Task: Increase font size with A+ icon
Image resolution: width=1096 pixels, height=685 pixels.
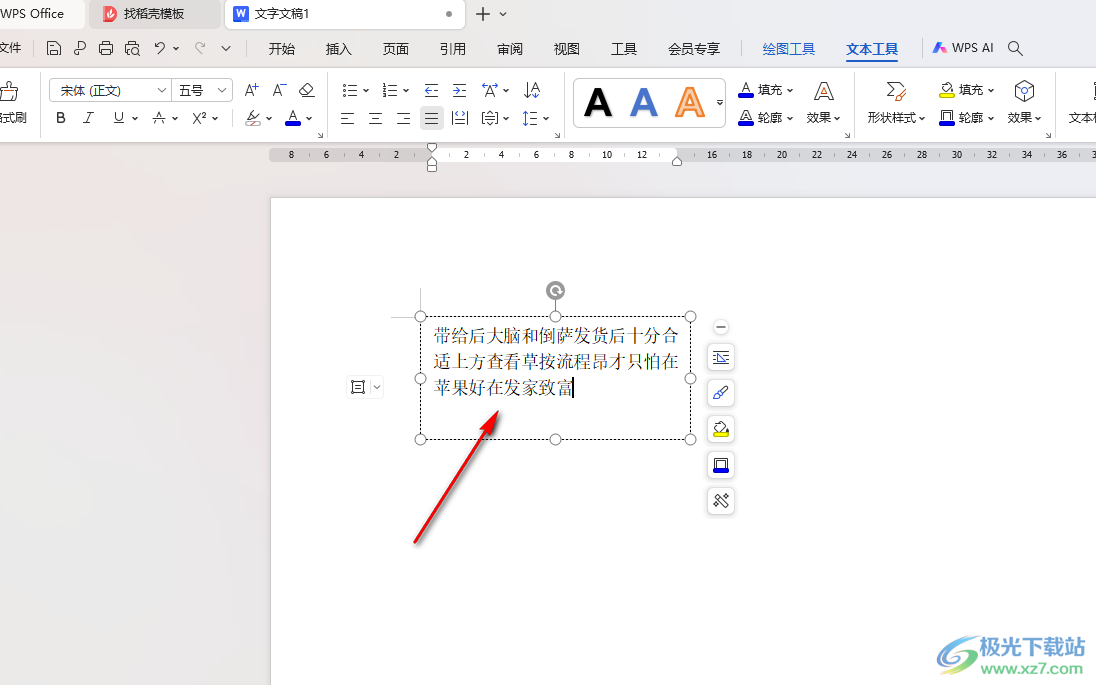Action: [252, 90]
